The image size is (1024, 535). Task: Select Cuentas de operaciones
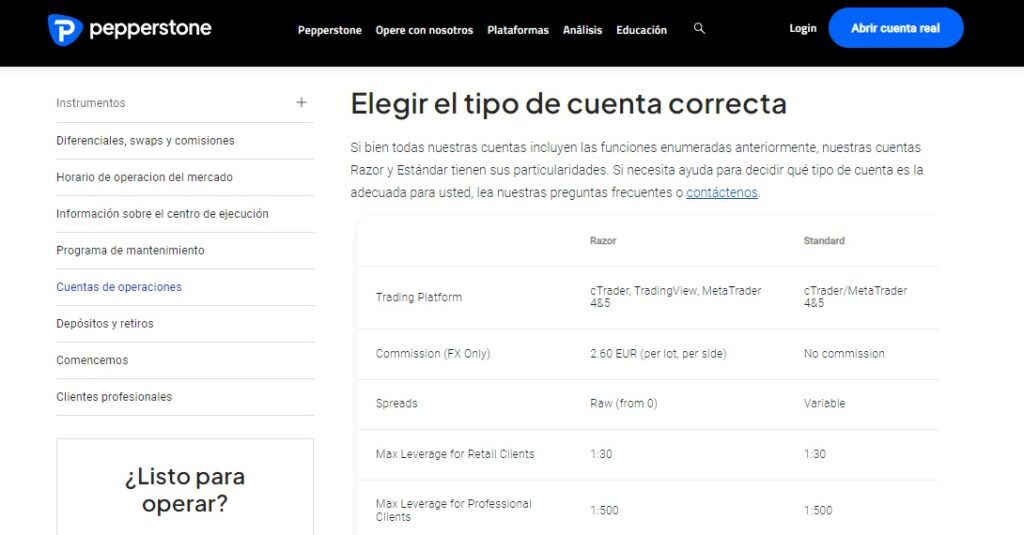pyautogui.click(x=119, y=287)
